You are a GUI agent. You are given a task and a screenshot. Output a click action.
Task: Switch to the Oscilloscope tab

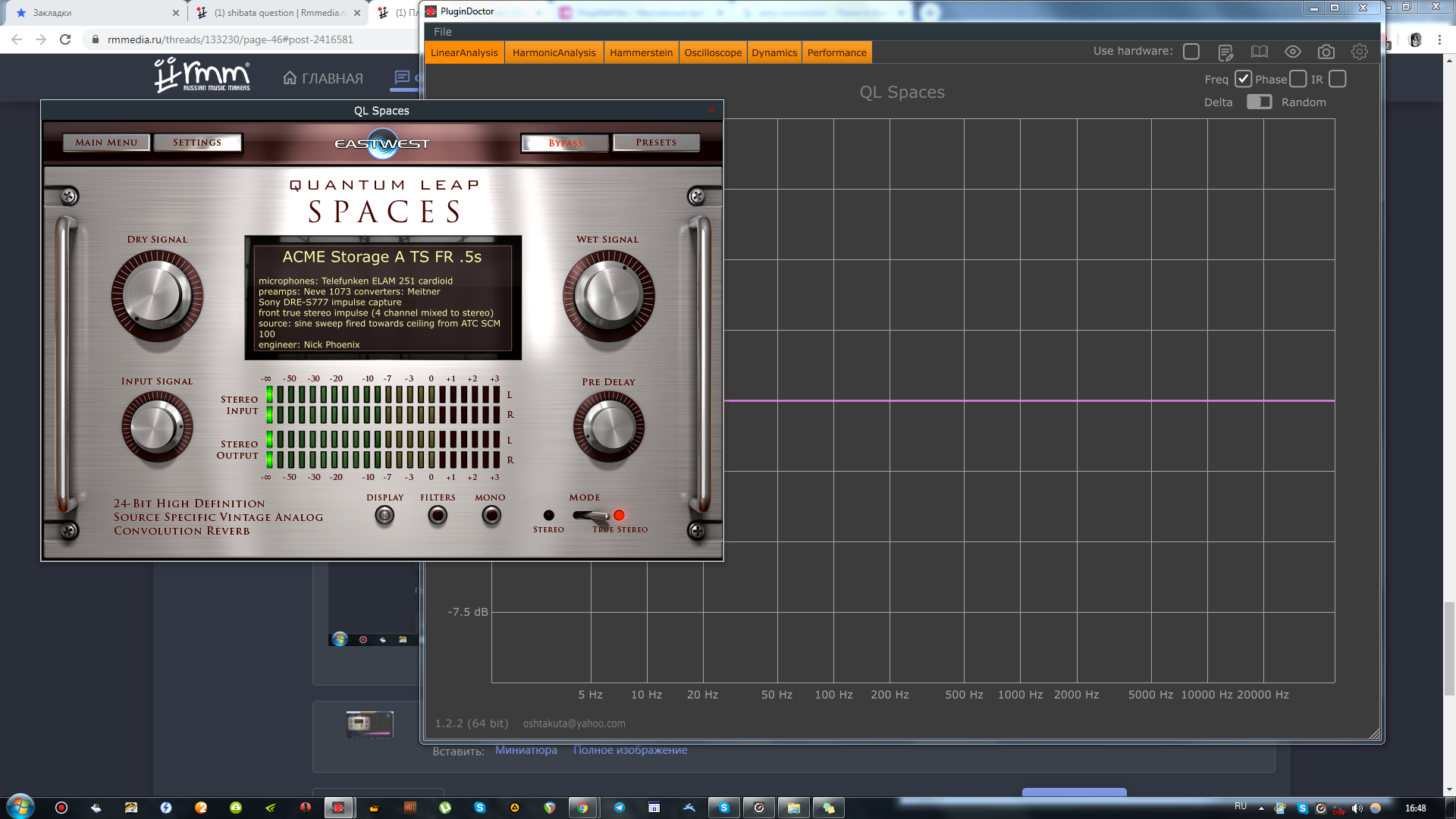[713, 52]
